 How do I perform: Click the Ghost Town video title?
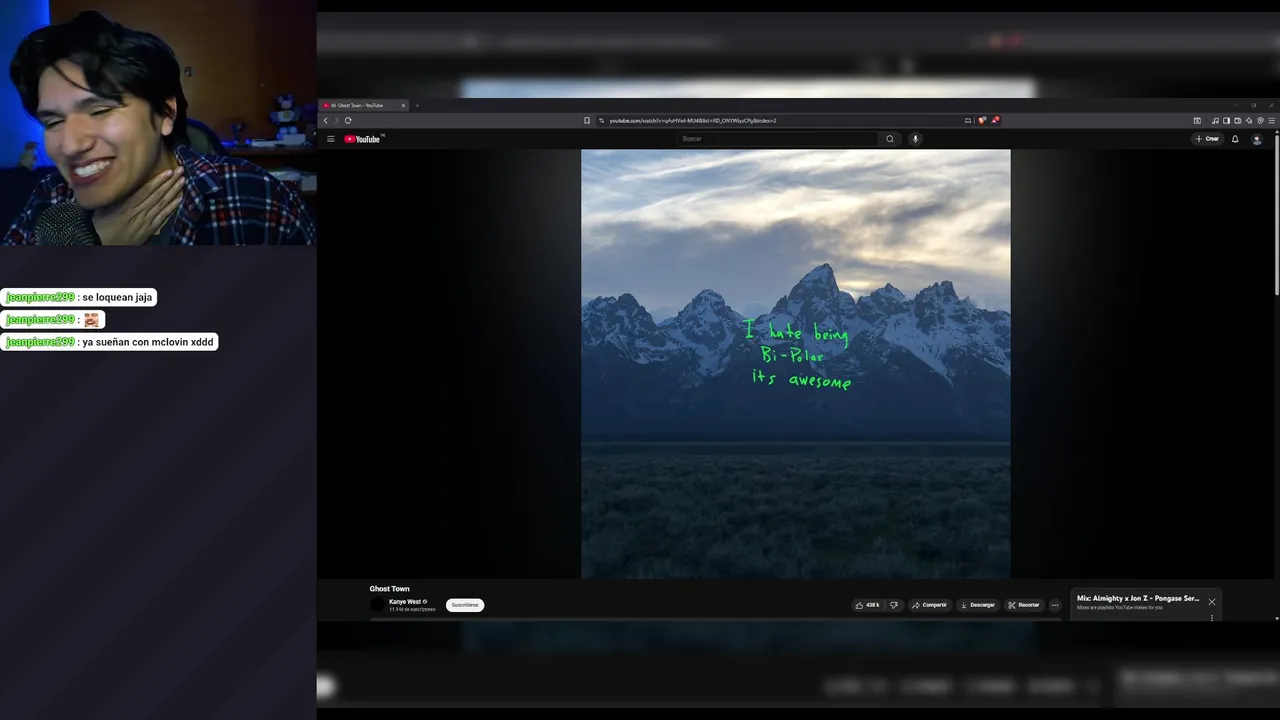[x=389, y=589]
